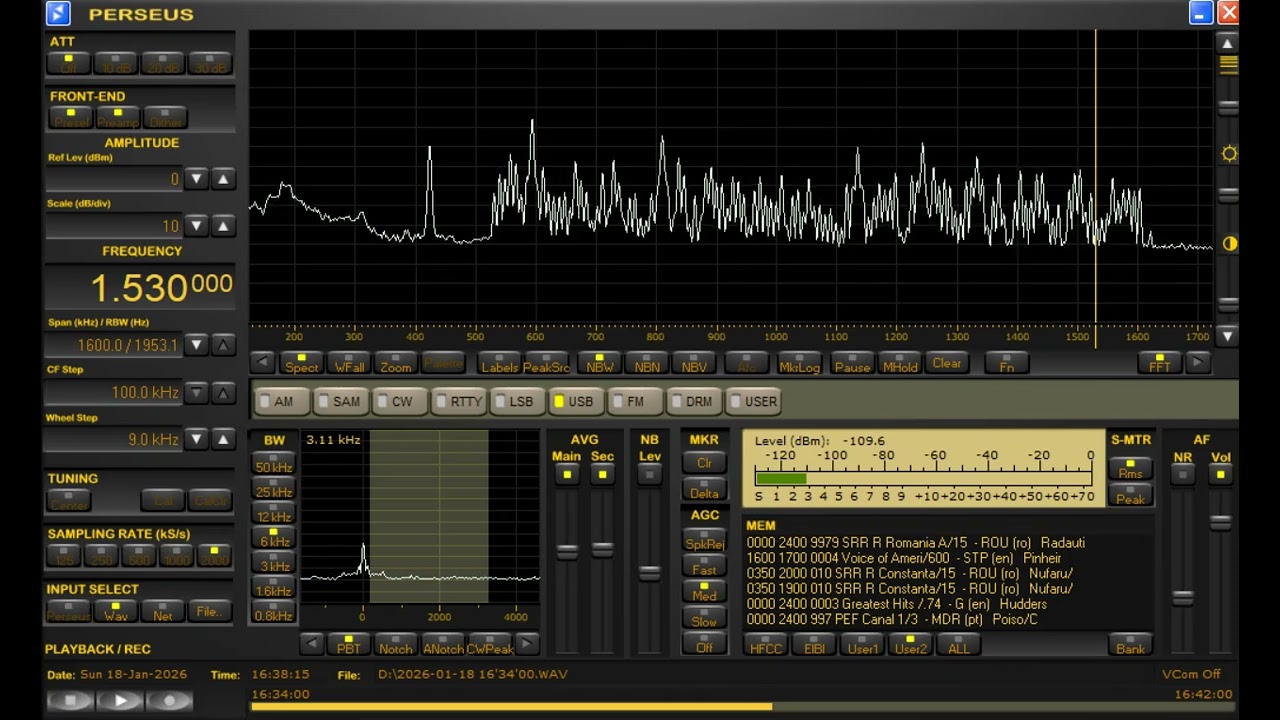Decrease Wheel Step with down arrow
This screenshot has width=1280, height=720.
point(197,439)
